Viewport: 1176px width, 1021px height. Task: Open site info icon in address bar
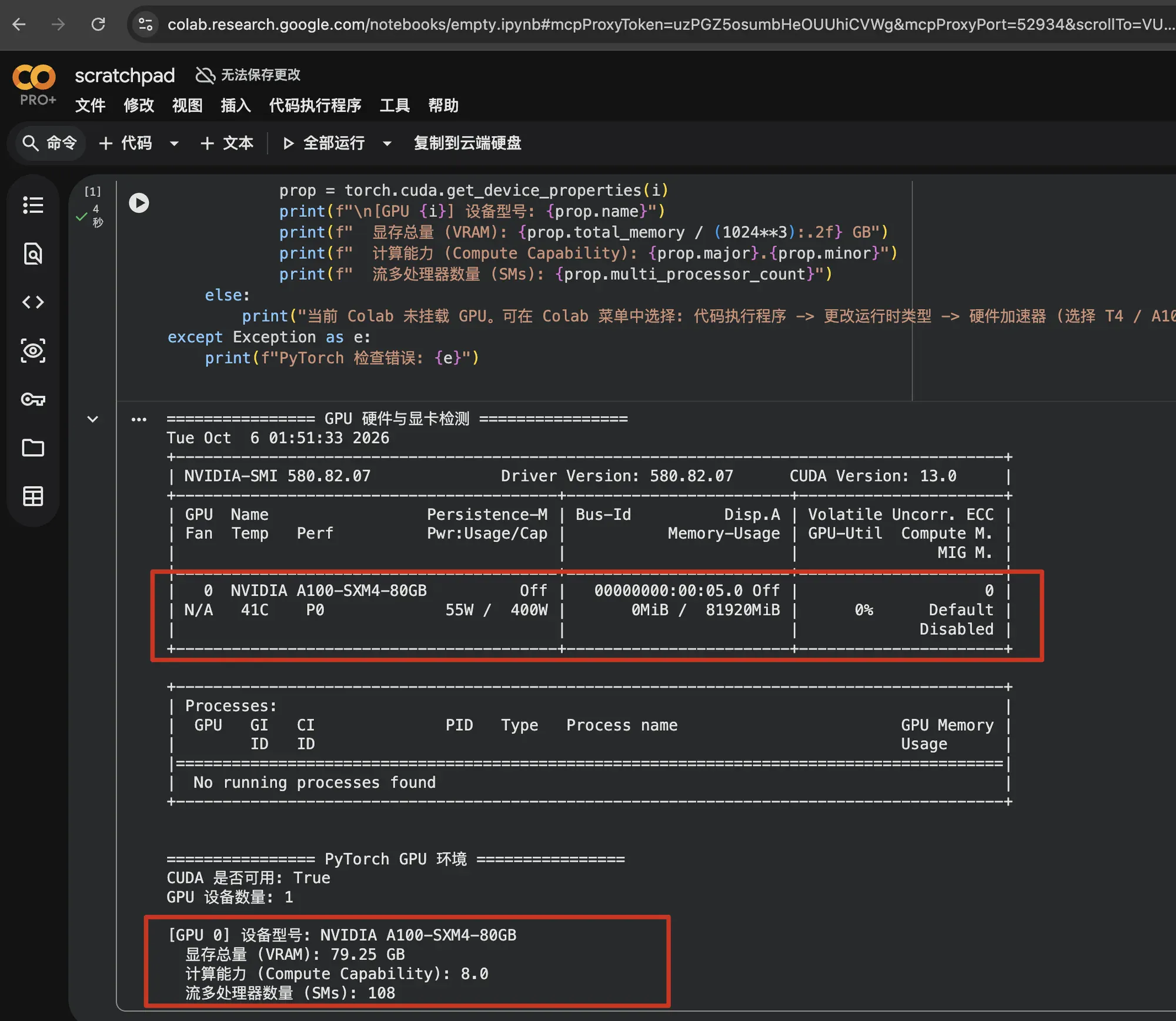point(145,24)
